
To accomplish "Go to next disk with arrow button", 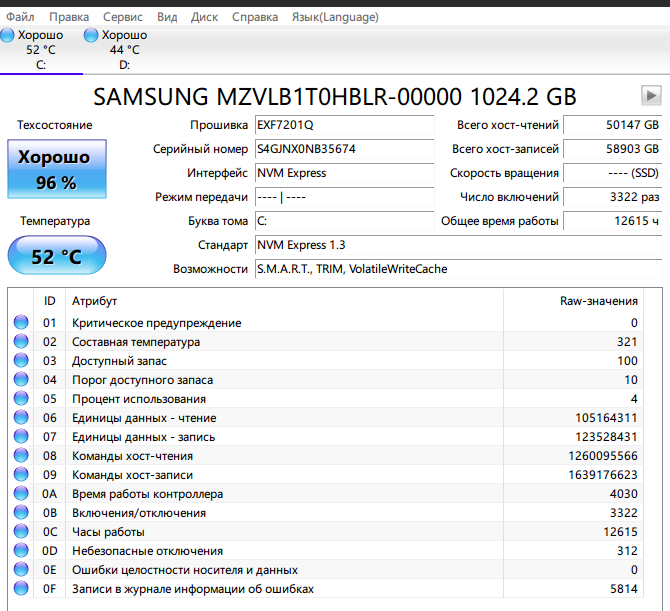I will 651,96.
